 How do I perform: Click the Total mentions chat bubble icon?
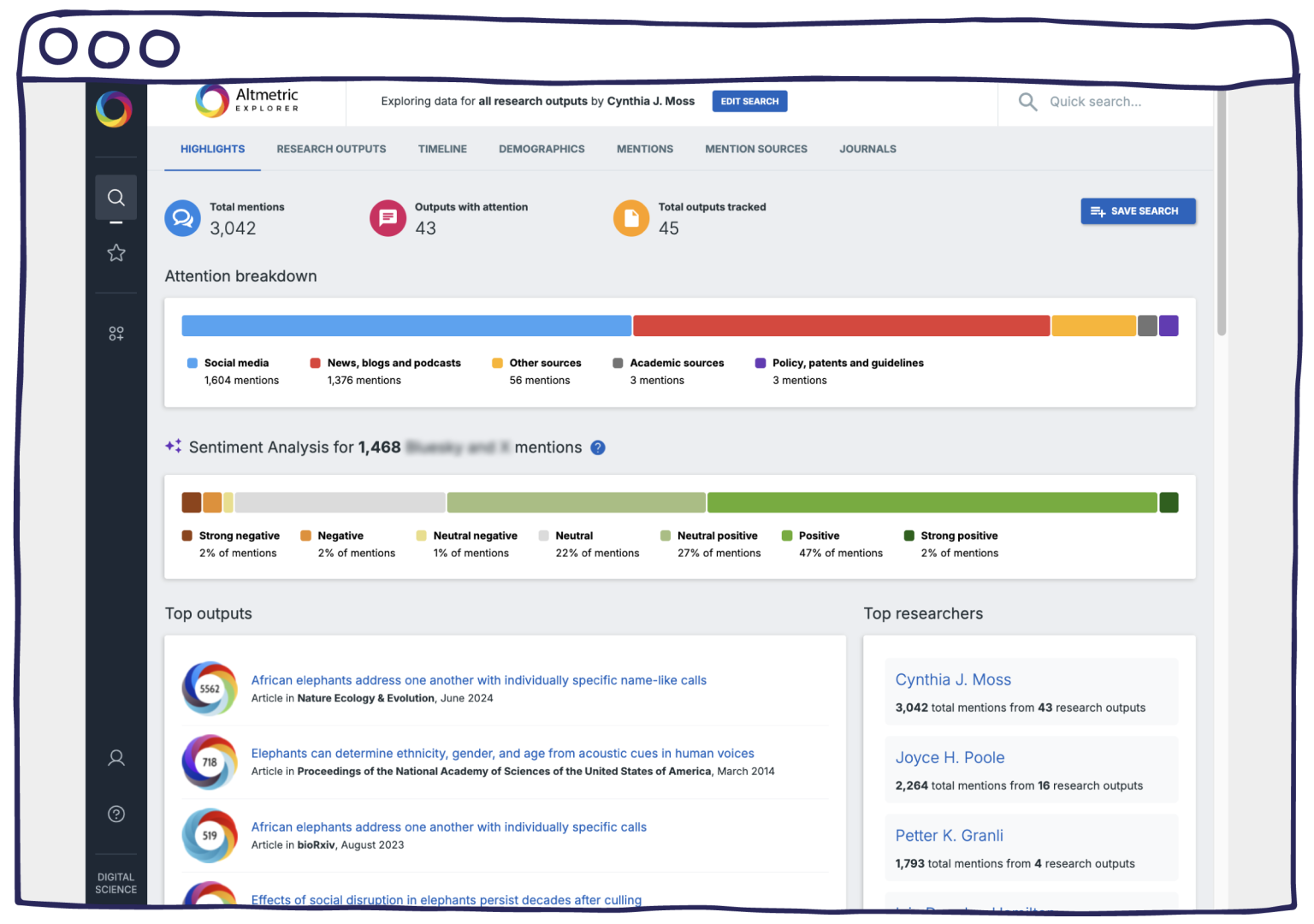click(x=183, y=218)
